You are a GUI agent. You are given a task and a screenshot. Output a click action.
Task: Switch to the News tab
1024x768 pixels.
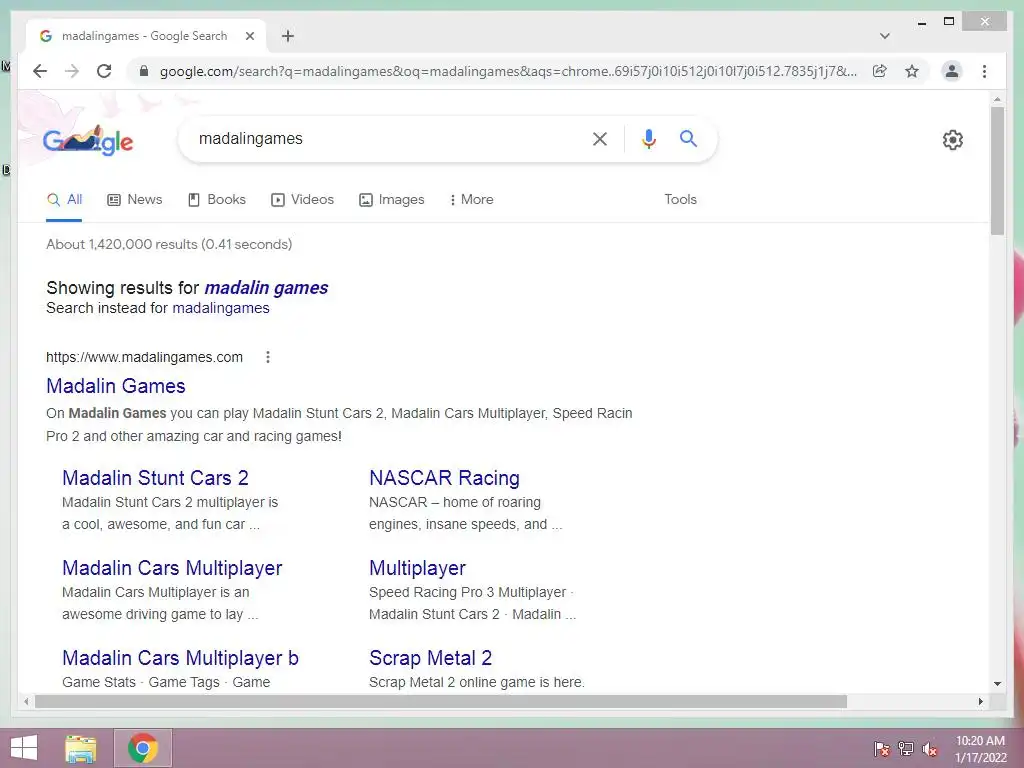click(x=135, y=200)
